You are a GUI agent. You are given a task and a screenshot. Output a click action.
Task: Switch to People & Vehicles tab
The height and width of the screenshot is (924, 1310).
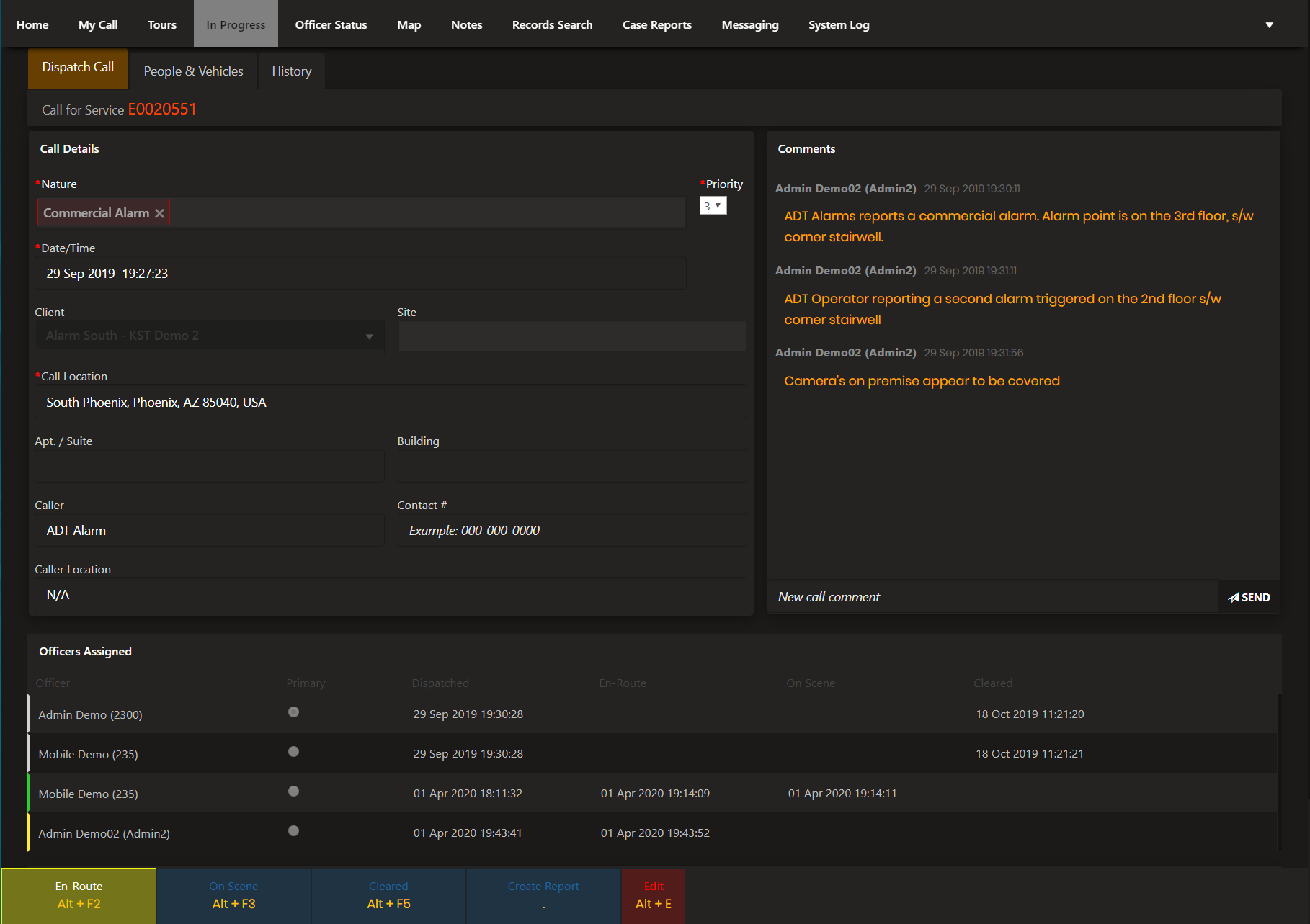[x=193, y=71]
